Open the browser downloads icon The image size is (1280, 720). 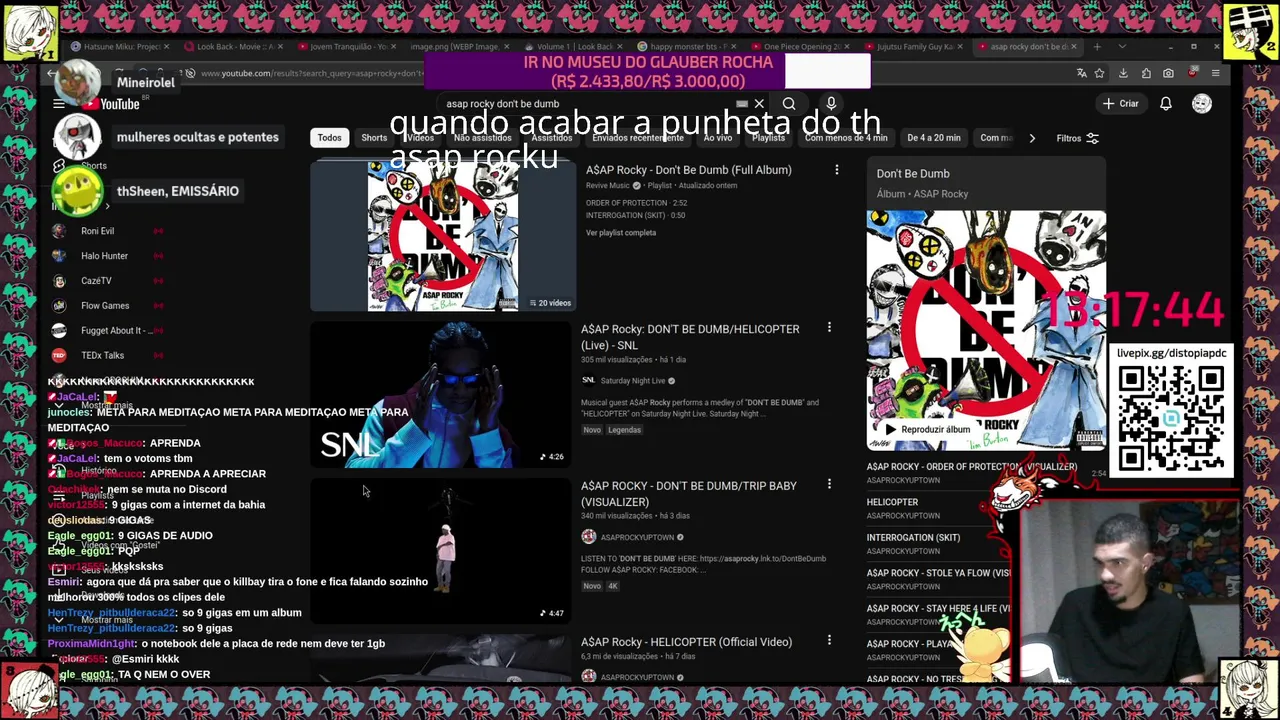pos(1123,73)
